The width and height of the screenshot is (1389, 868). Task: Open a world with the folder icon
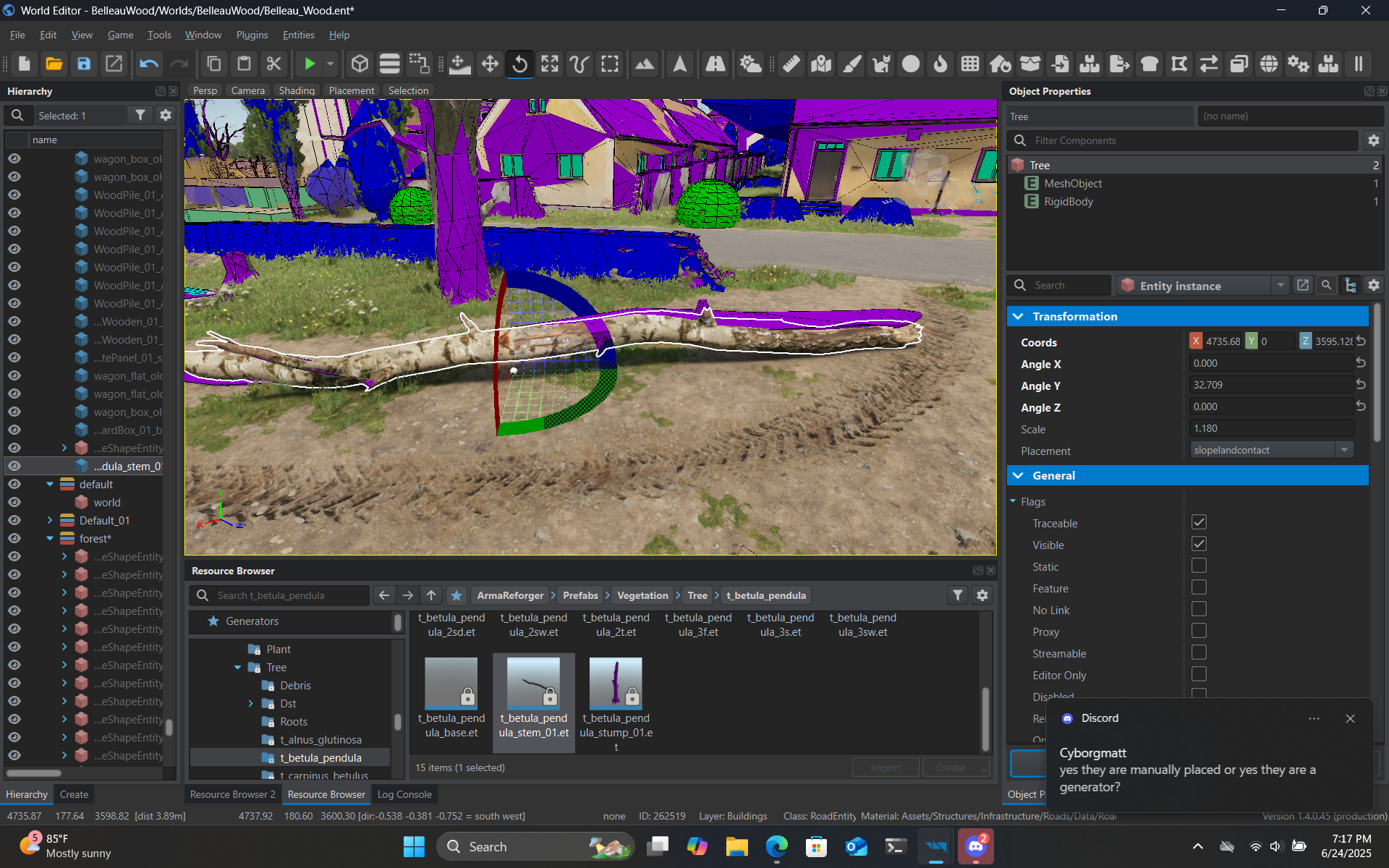click(54, 64)
